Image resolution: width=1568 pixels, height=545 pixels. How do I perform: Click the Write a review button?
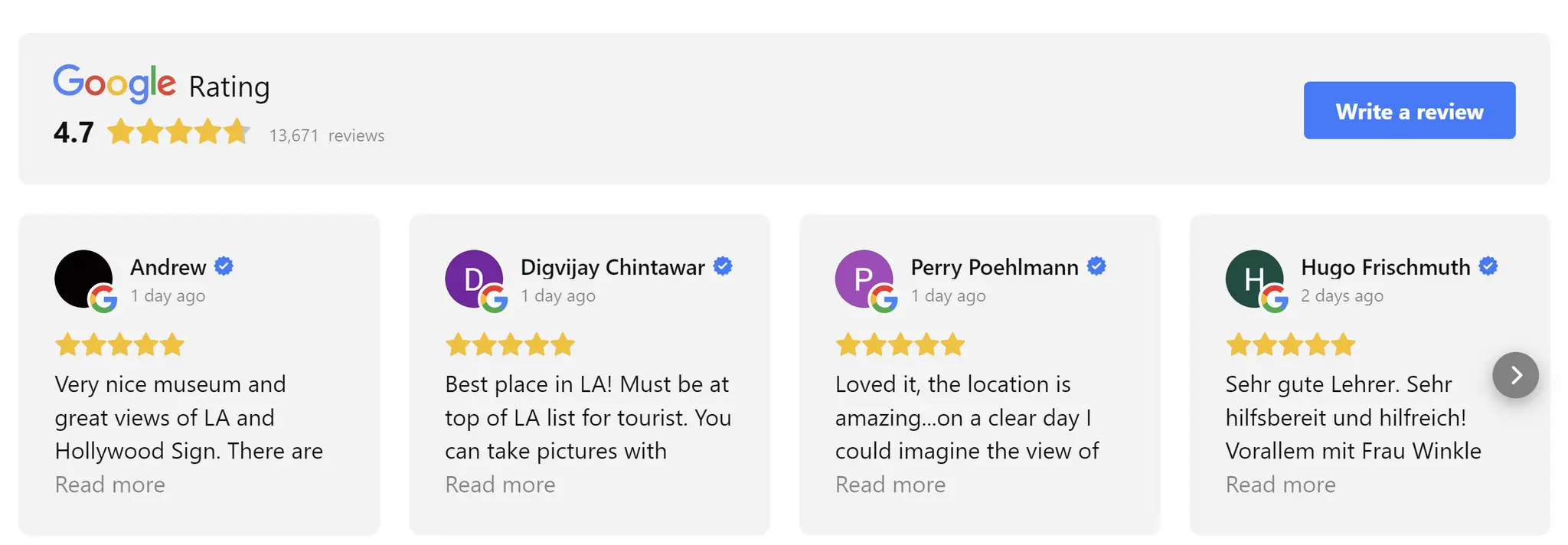1409,111
